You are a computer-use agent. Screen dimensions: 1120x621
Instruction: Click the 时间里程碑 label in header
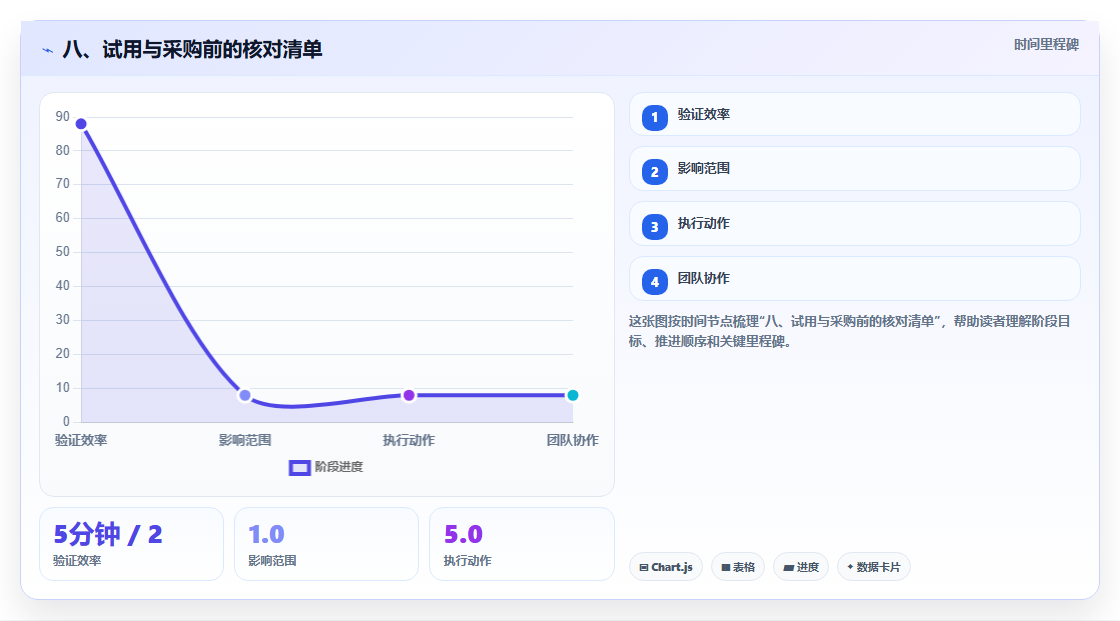(1046, 44)
